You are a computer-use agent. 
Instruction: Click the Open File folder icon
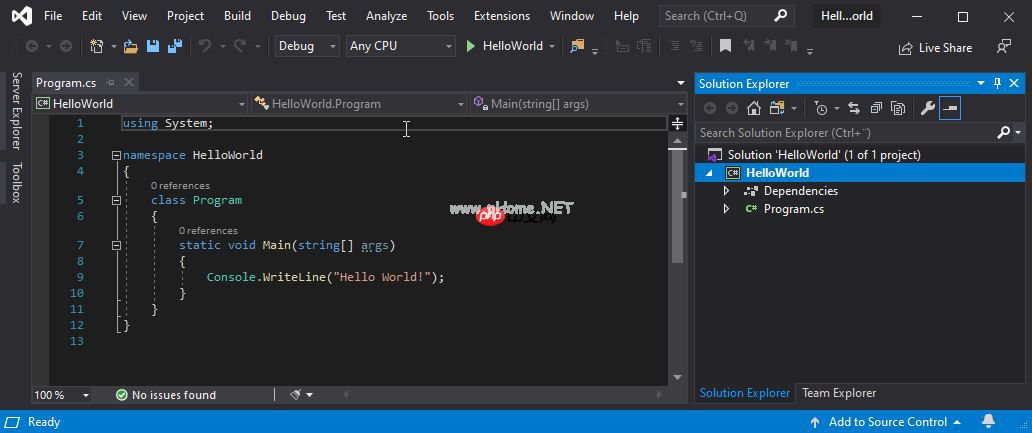click(131, 46)
